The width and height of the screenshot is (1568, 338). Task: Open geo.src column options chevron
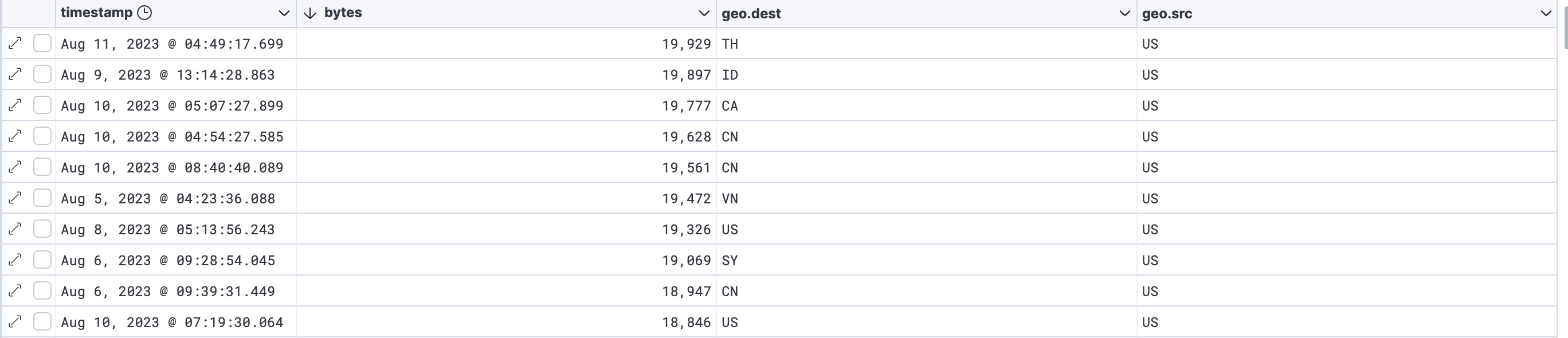(x=1546, y=13)
